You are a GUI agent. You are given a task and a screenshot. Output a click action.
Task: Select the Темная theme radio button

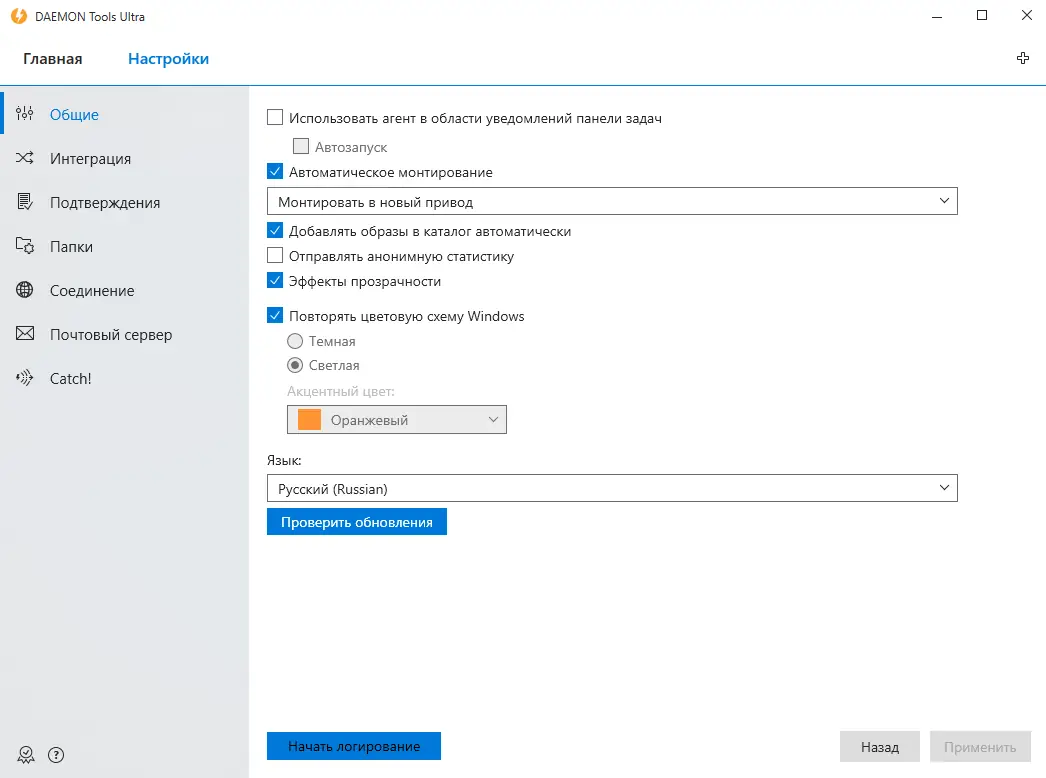[295, 341]
